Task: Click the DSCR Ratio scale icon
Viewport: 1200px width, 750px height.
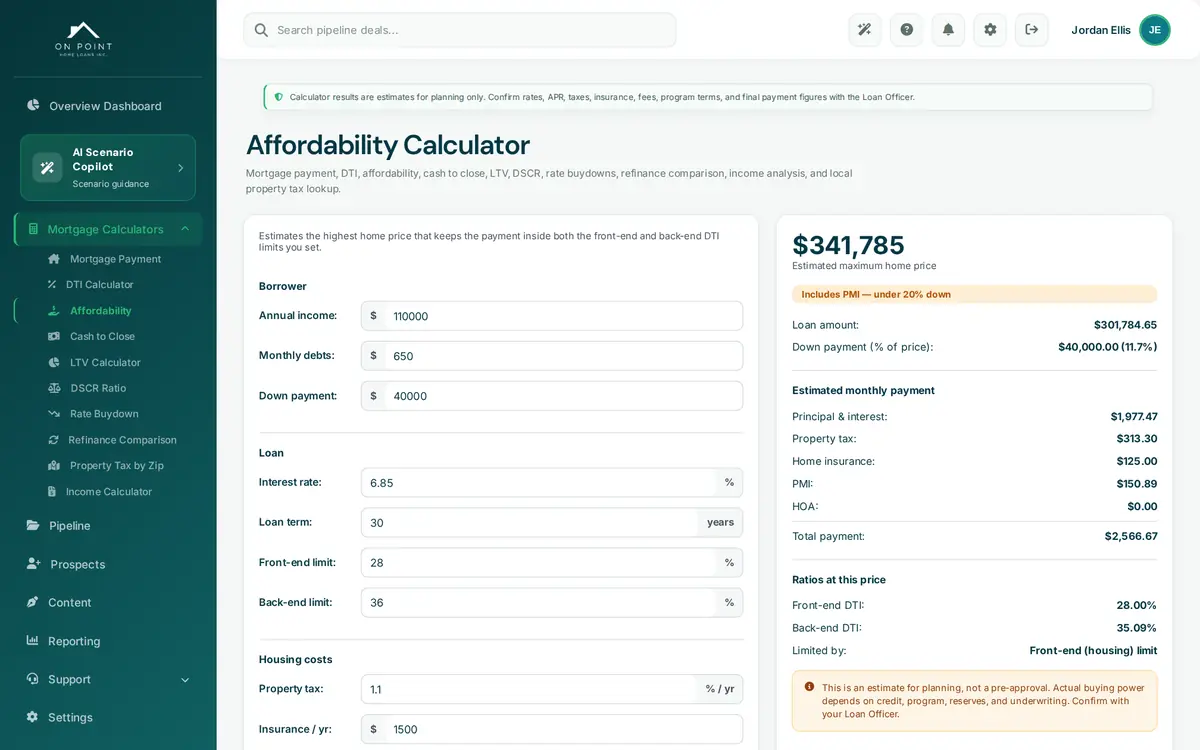Action: click(54, 388)
